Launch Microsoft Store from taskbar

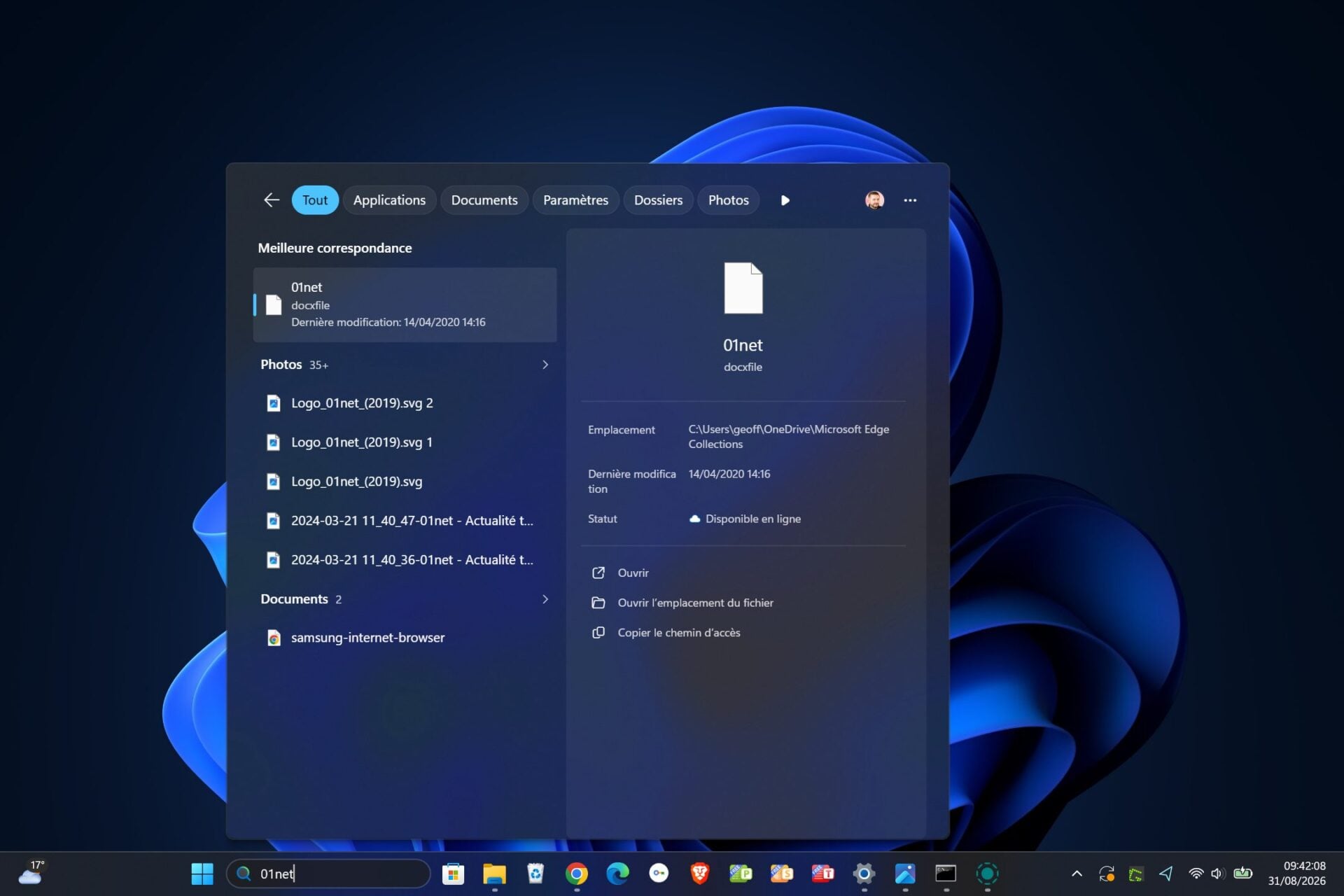pyautogui.click(x=453, y=874)
